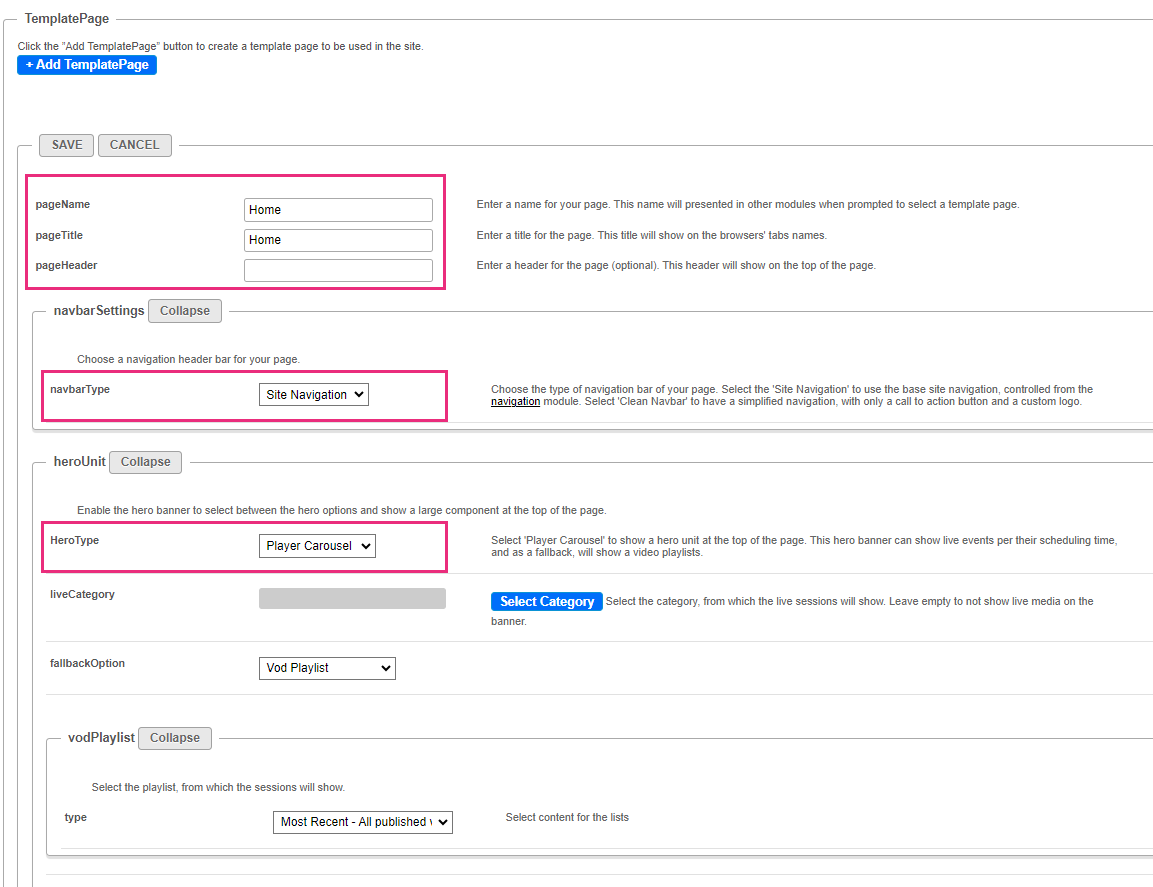Click the empty pageHeader field
1153x887 pixels.
point(338,270)
